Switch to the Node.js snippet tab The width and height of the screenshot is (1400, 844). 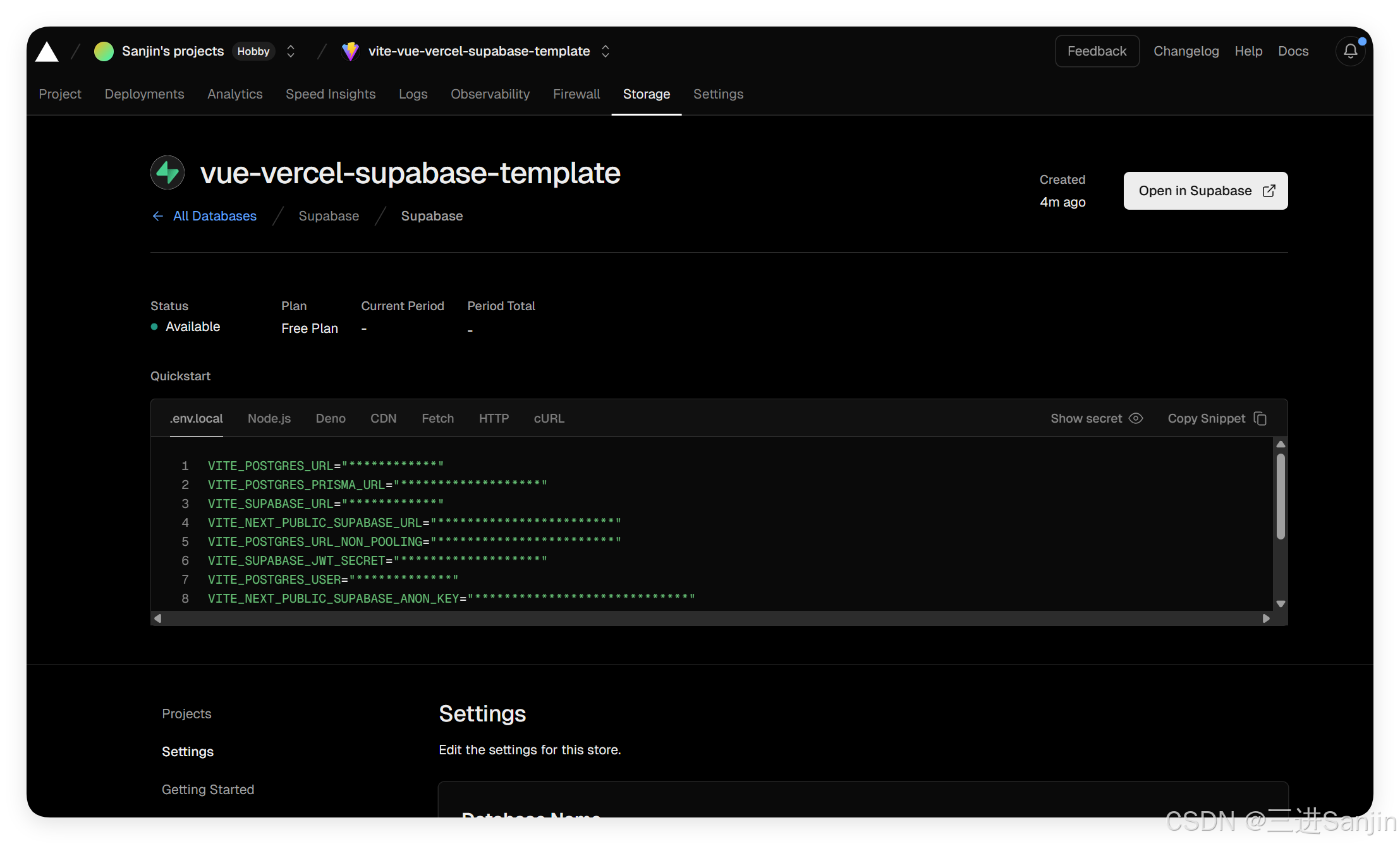point(269,418)
